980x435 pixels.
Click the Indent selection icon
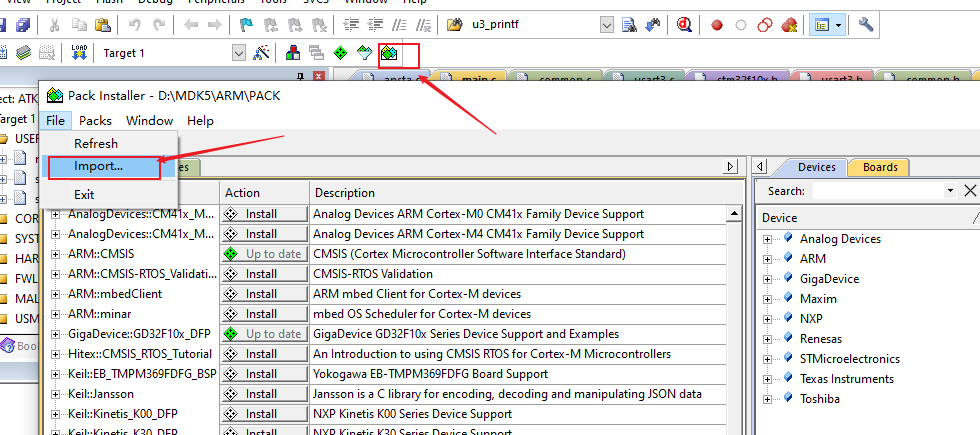[x=352, y=25]
